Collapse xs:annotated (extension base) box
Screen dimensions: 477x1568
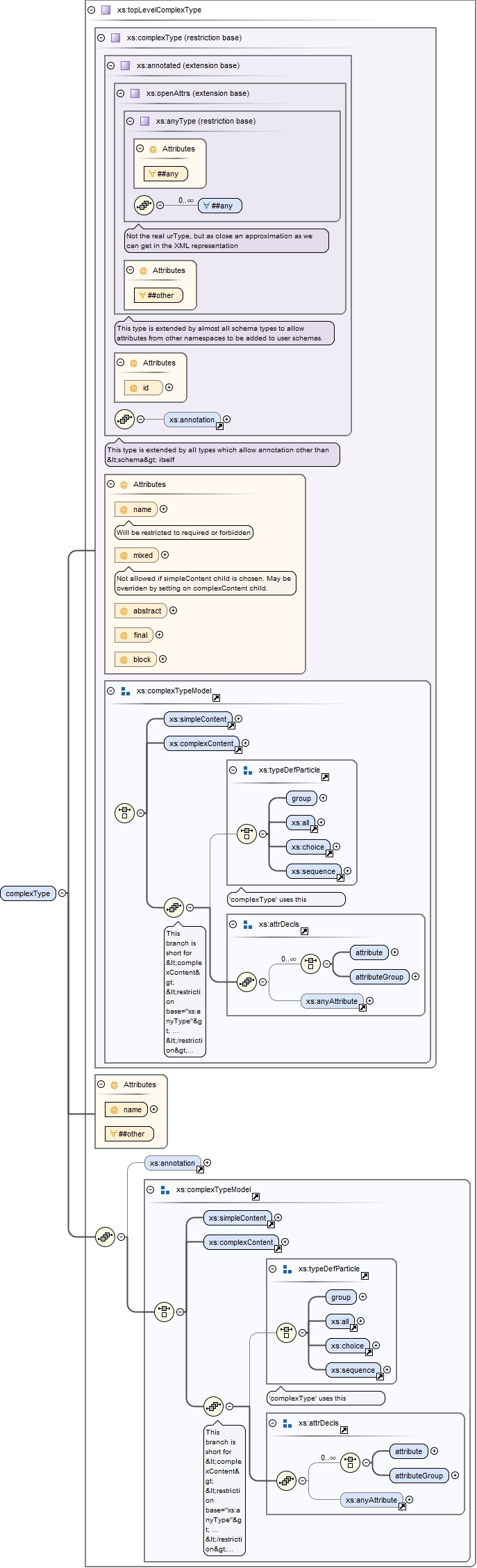111,65
